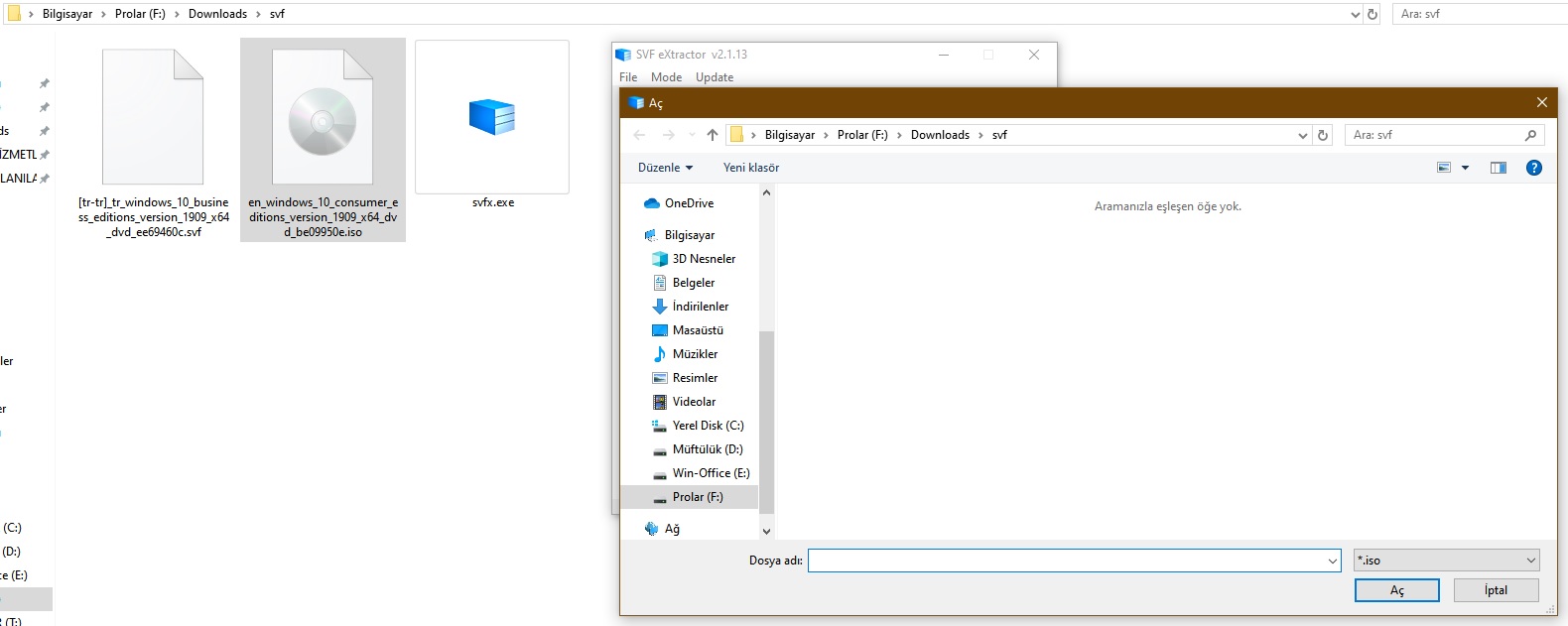This screenshot has height=626, width=1568.
Task: Select the svfx.exe application icon
Action: (492, 117)
